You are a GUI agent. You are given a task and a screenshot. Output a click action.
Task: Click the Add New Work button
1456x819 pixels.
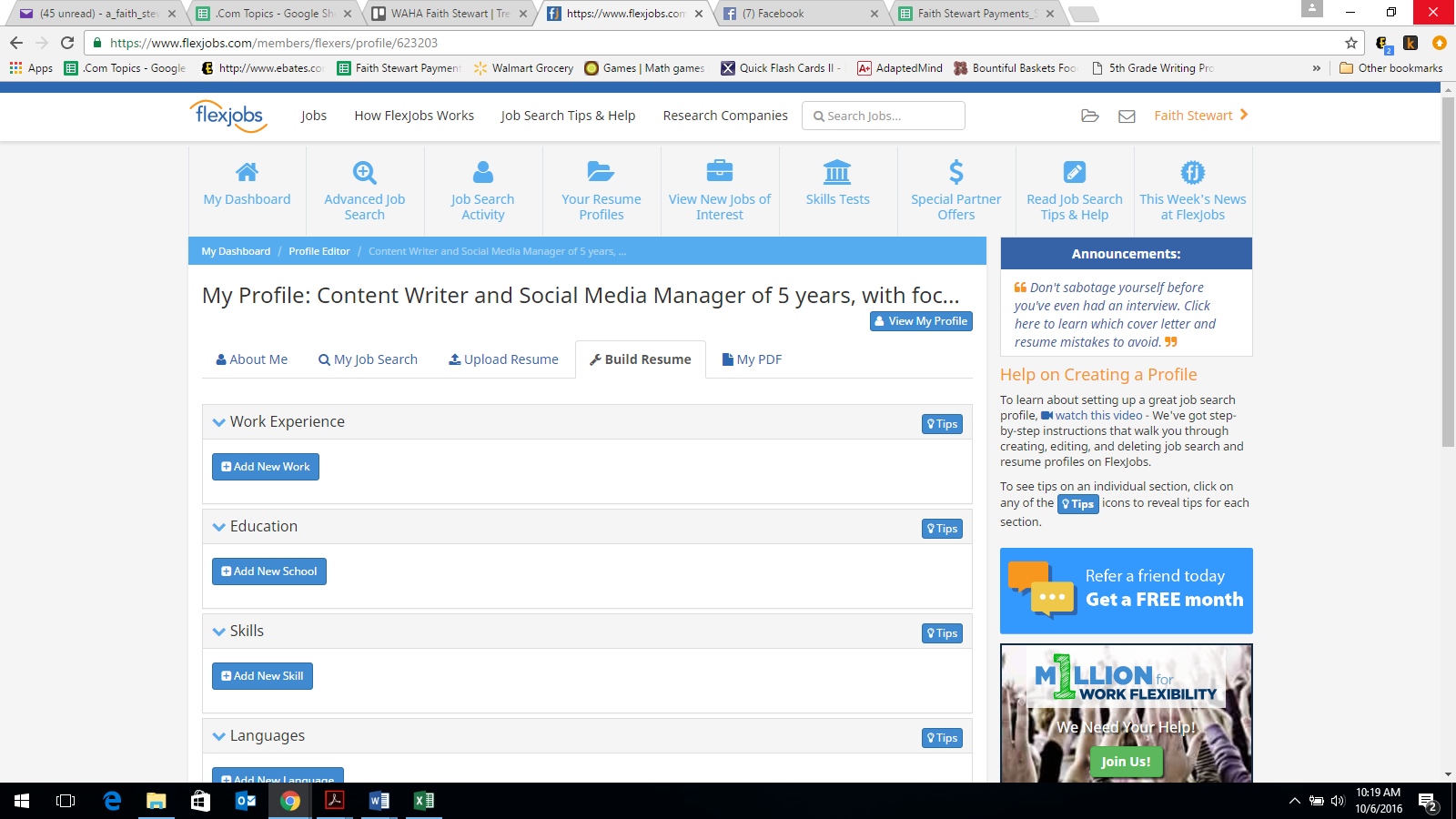click(x=266, y=467)
